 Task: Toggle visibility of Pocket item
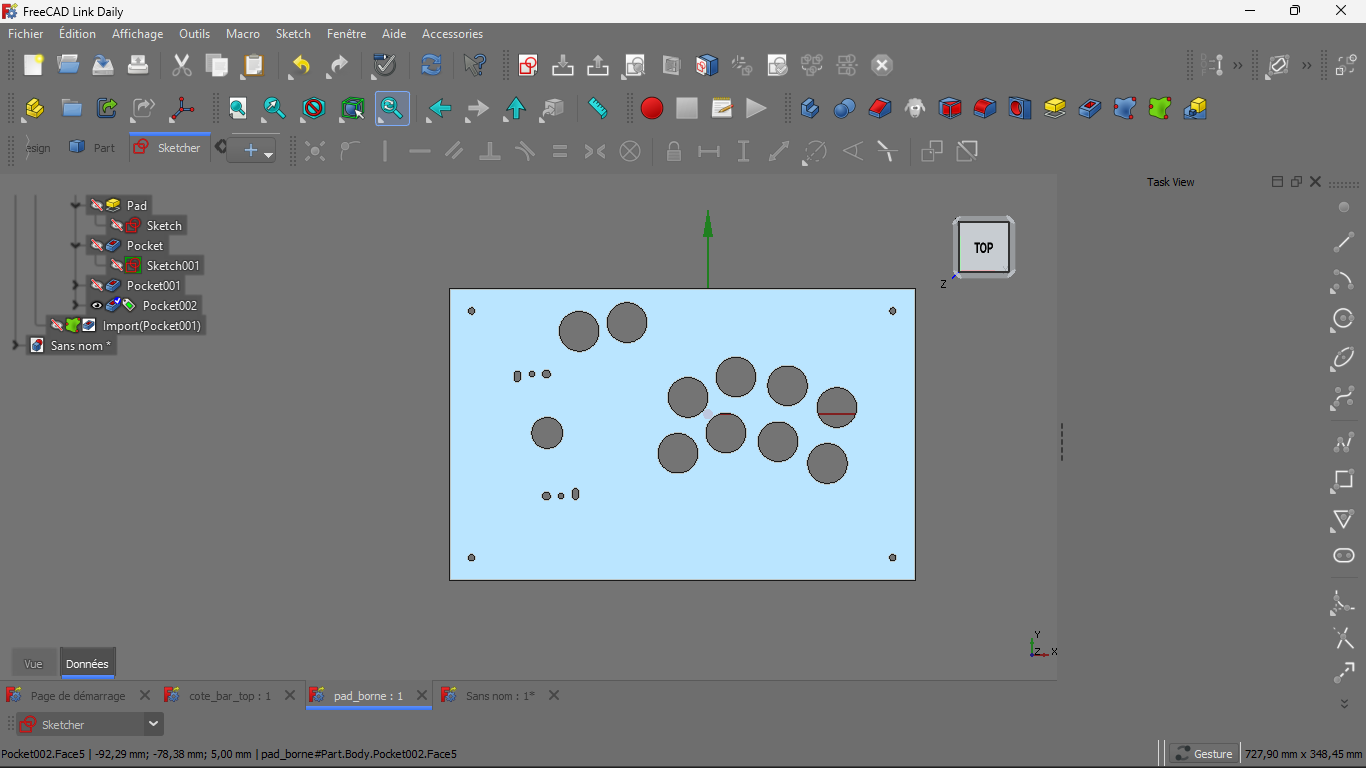click(x=96, y=245)
